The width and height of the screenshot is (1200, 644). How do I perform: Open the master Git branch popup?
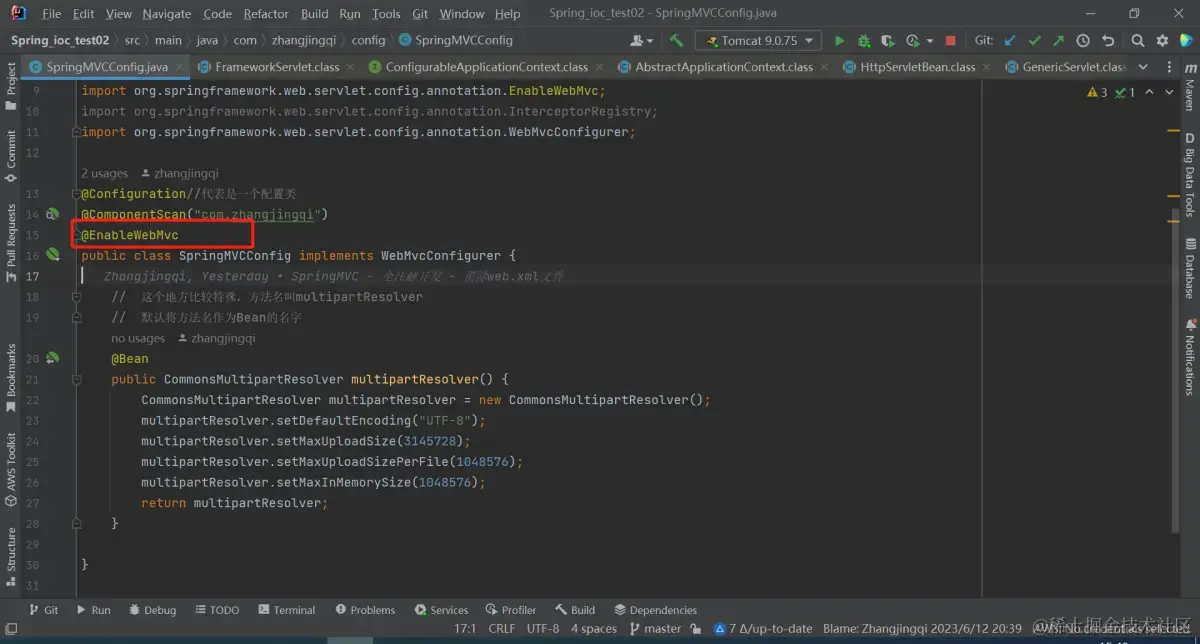(x=654, y=628)
